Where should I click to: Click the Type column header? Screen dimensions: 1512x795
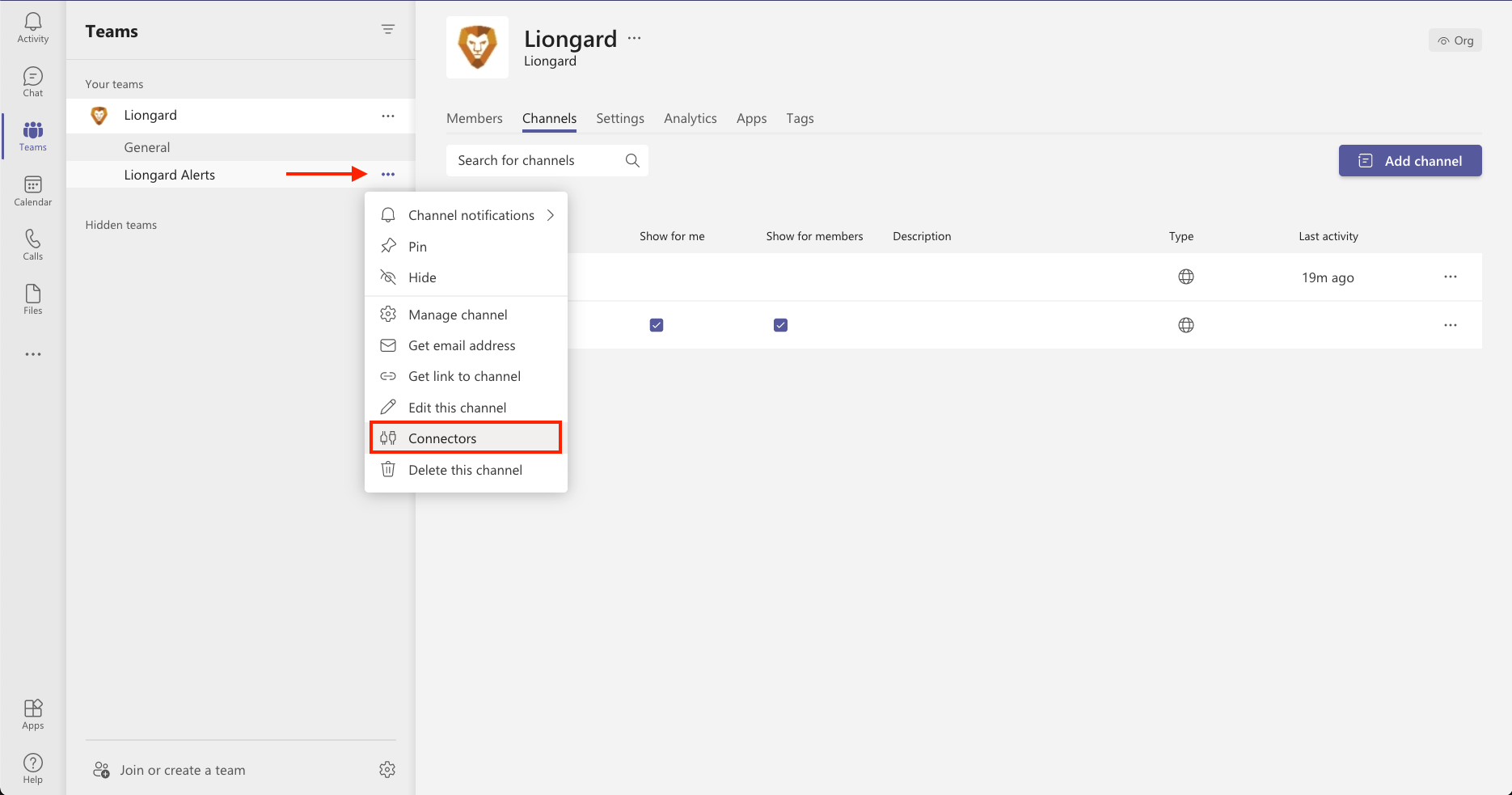[1181, 236]
